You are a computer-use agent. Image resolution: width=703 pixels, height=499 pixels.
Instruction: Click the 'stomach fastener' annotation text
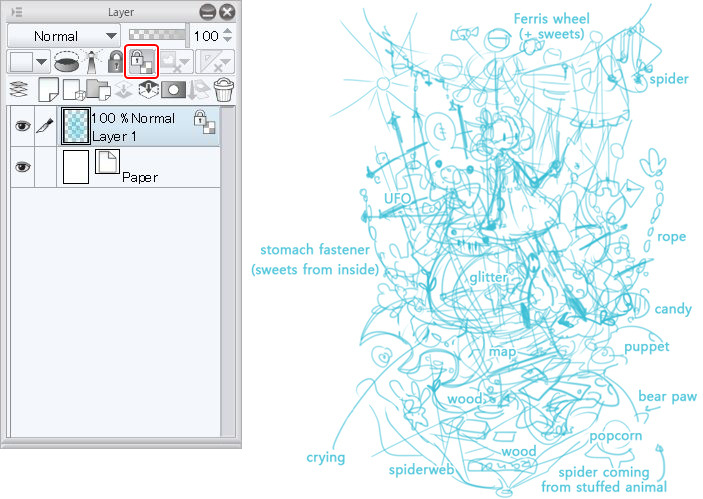[x=315, y=249]
